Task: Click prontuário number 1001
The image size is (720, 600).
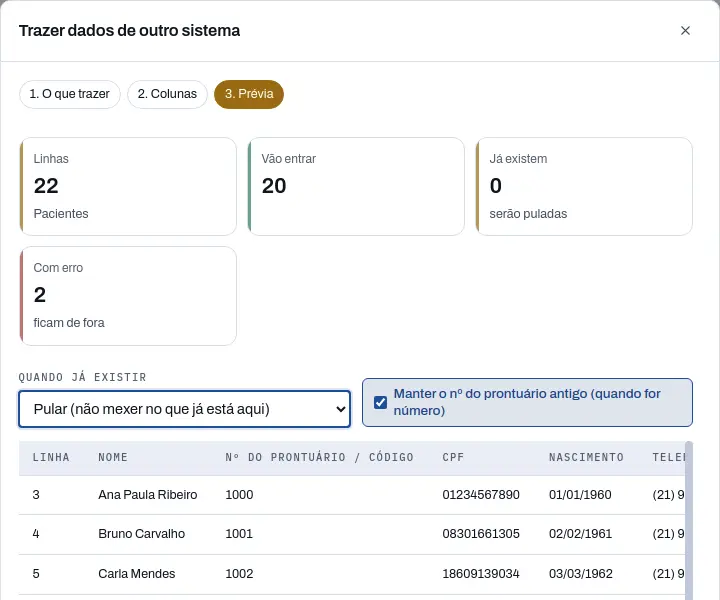Action: [x=239, y=533]
